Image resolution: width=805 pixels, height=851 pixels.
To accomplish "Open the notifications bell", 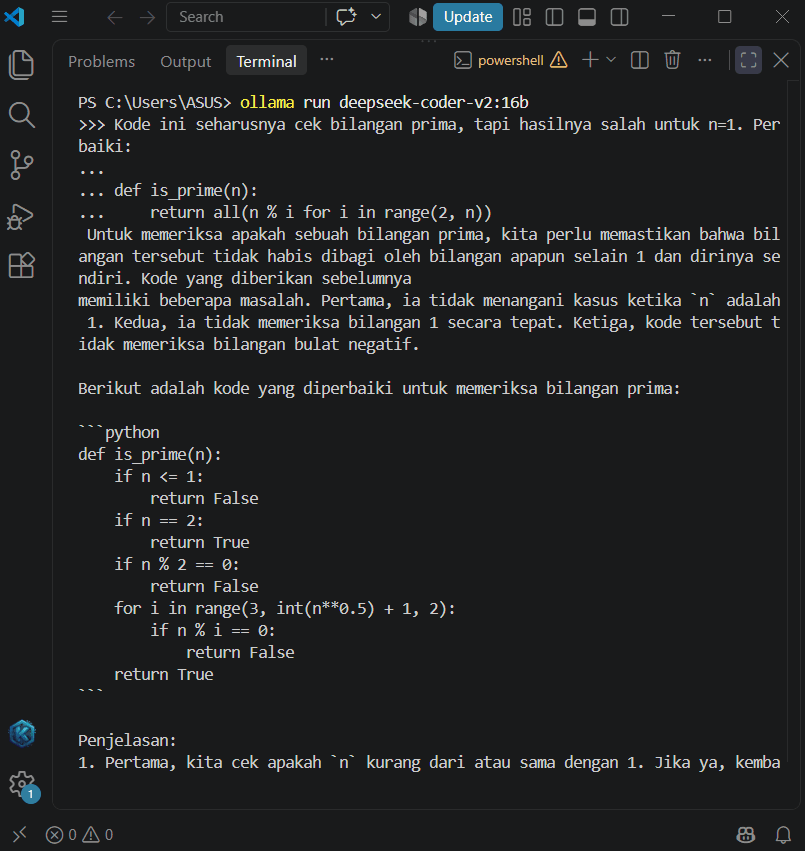I will click(x=783, y=834).
